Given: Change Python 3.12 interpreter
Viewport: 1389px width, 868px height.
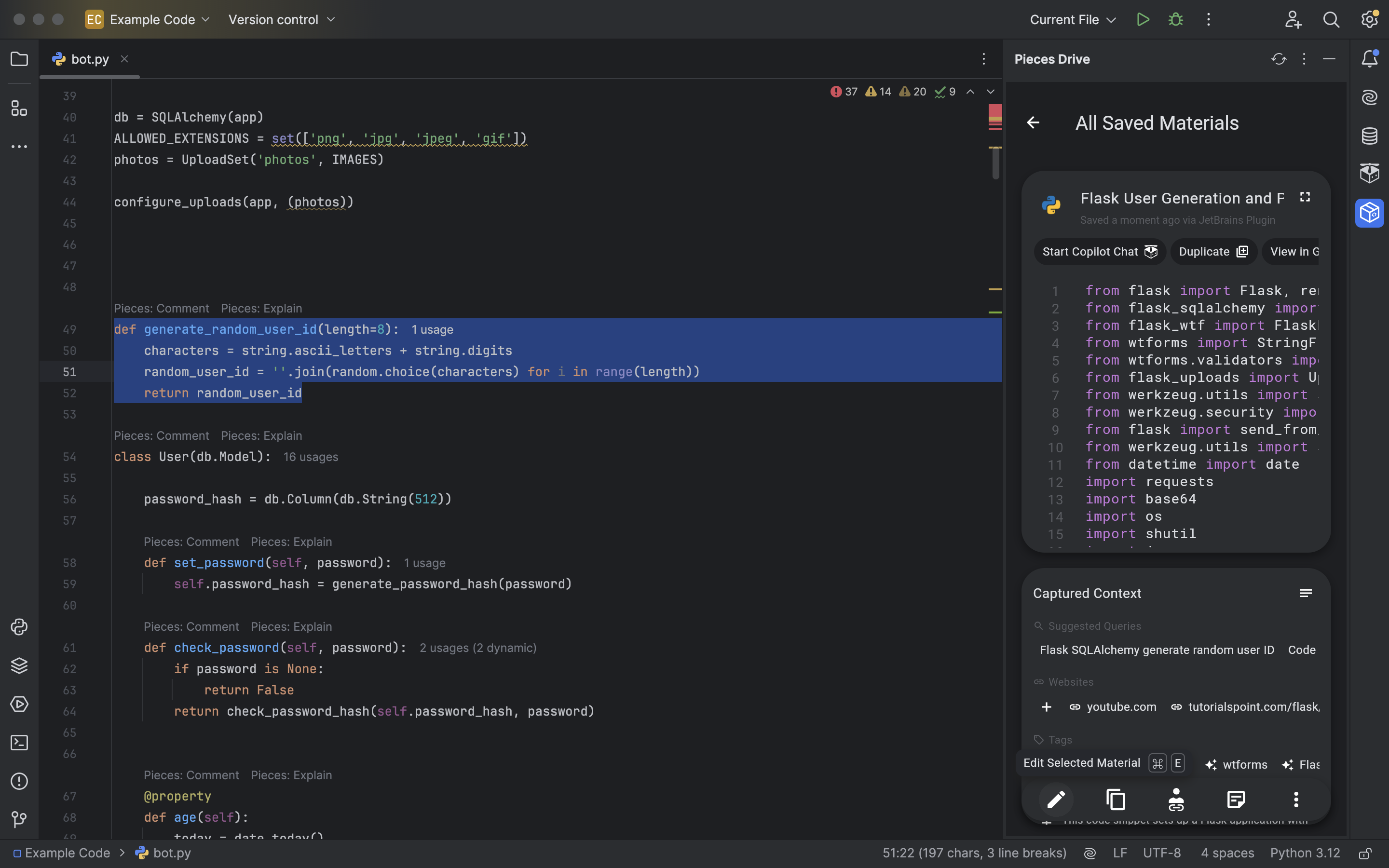Looking at the screenshot, I should 1305,853.
